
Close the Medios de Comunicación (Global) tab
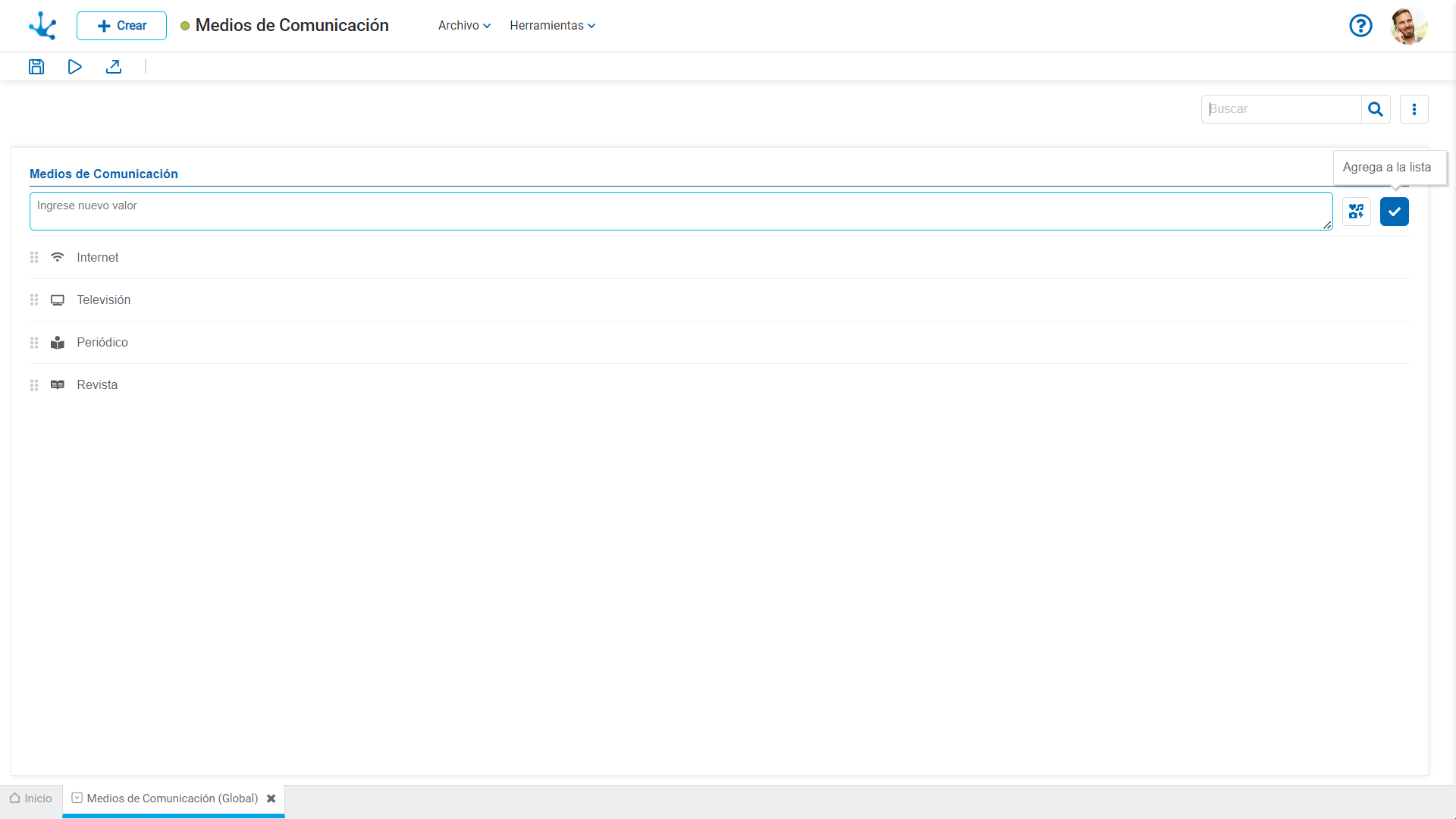click(271, 799)
